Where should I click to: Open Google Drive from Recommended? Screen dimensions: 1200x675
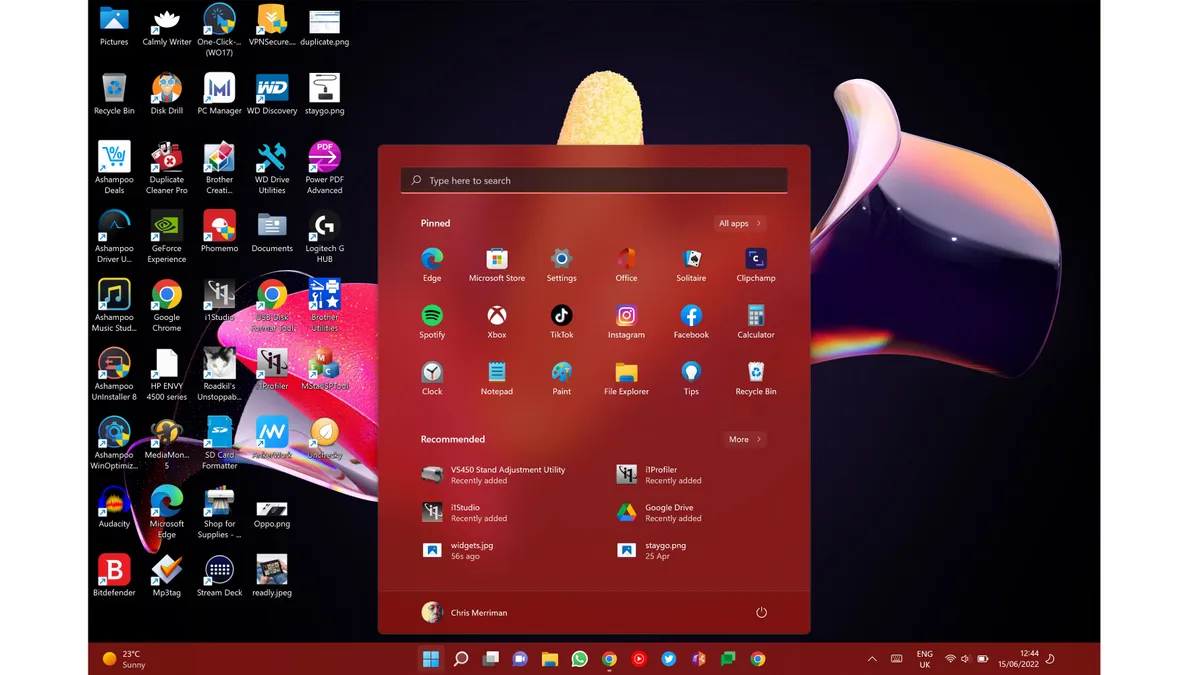click(x=660, y=512)
